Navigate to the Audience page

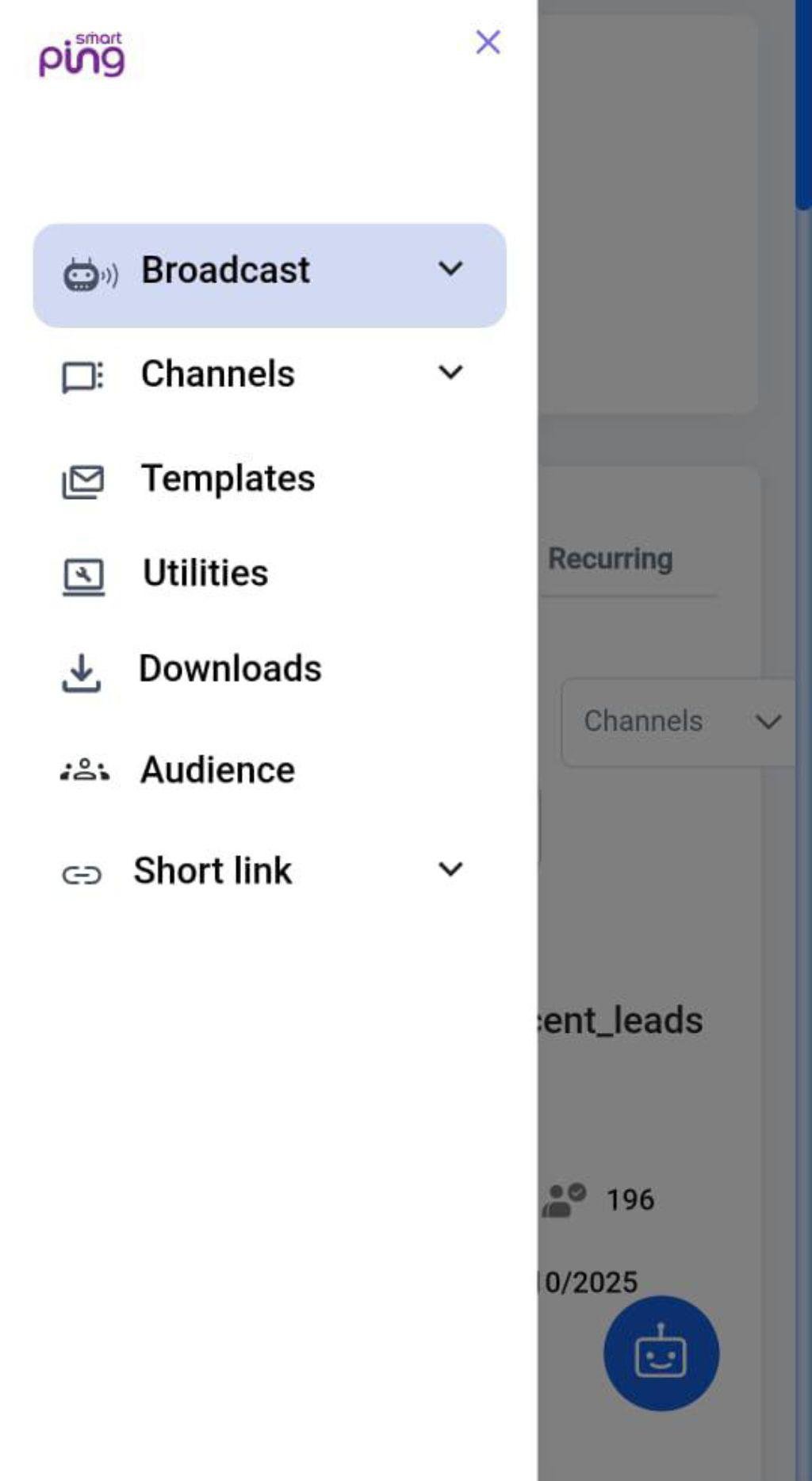click(x=217, y=769)
